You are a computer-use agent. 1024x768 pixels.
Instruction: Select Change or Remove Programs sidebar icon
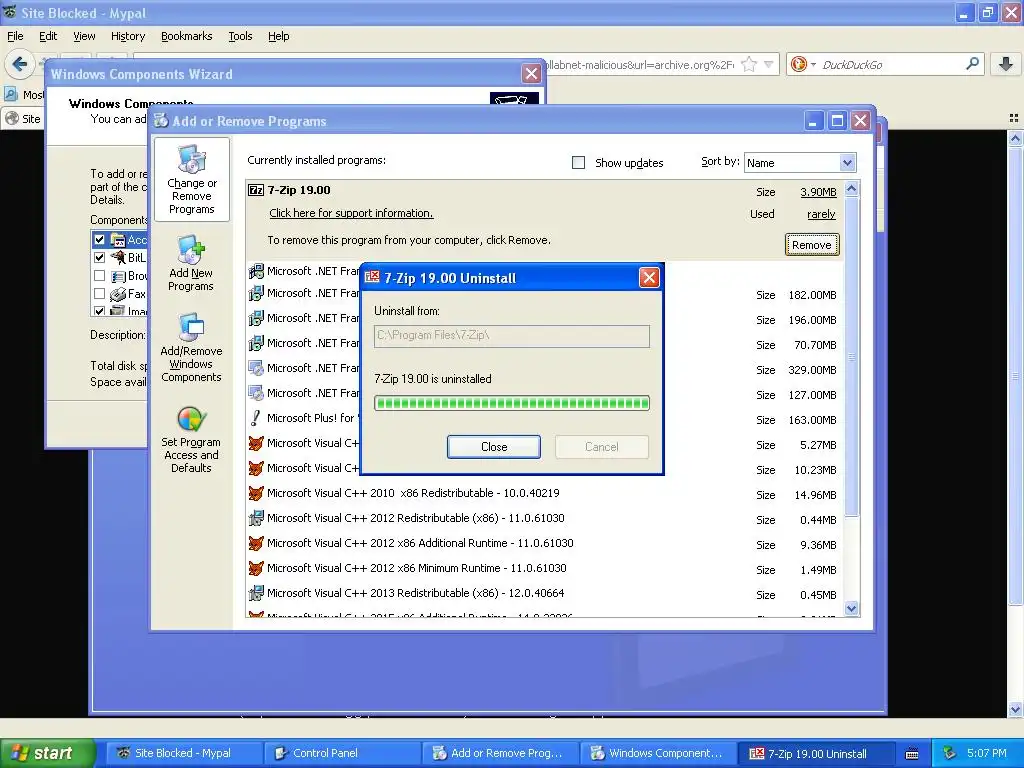pyautogui.click(x=191, y=180)
